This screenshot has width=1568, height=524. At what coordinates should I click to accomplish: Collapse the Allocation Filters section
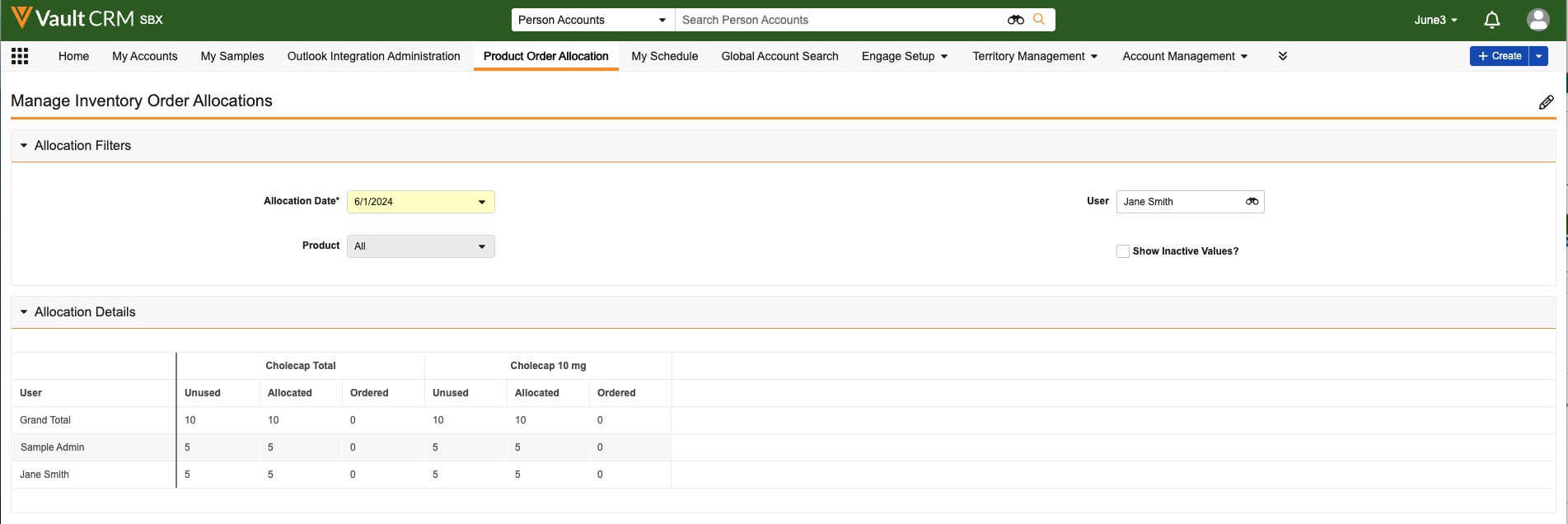[x=24, y=146]
